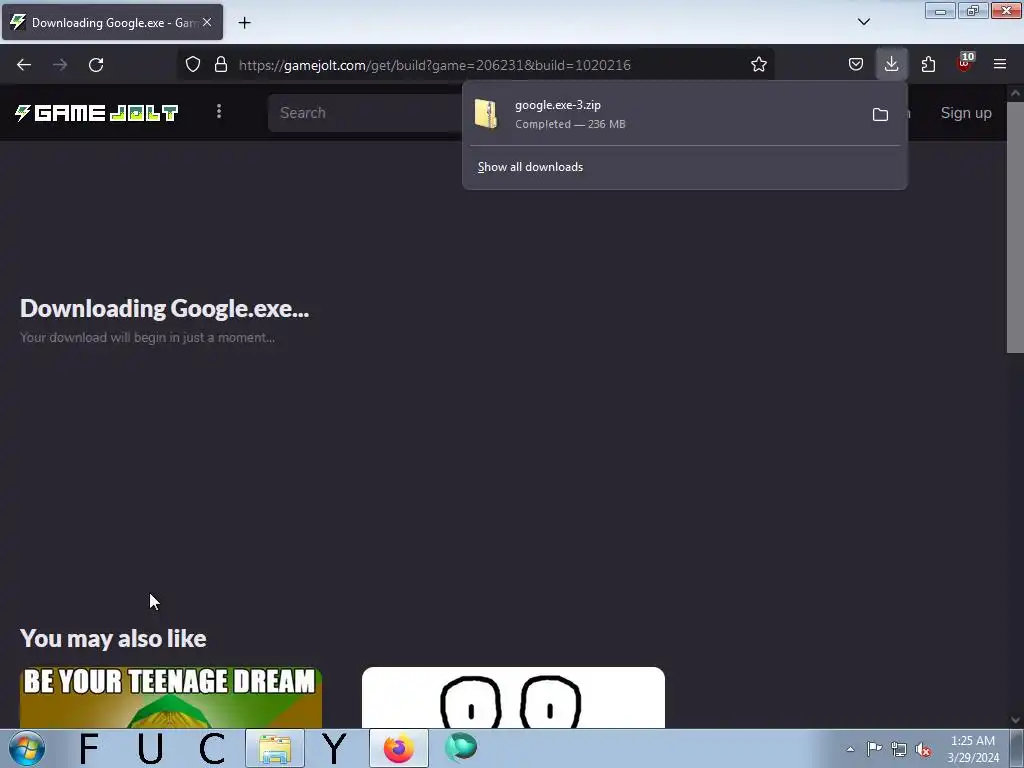The image size is (1024, 768).
Task: Open the network tray icon
Action: click(899, 749)
